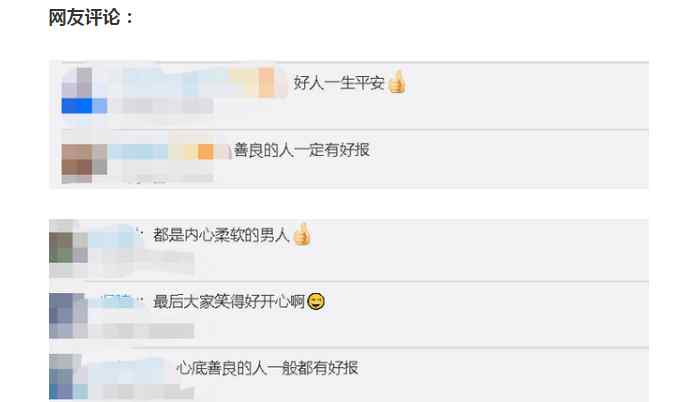Open avatar beside 都是内心柔软的男人 comment
This screenshot has width=689, height=402.
[68, 247]
